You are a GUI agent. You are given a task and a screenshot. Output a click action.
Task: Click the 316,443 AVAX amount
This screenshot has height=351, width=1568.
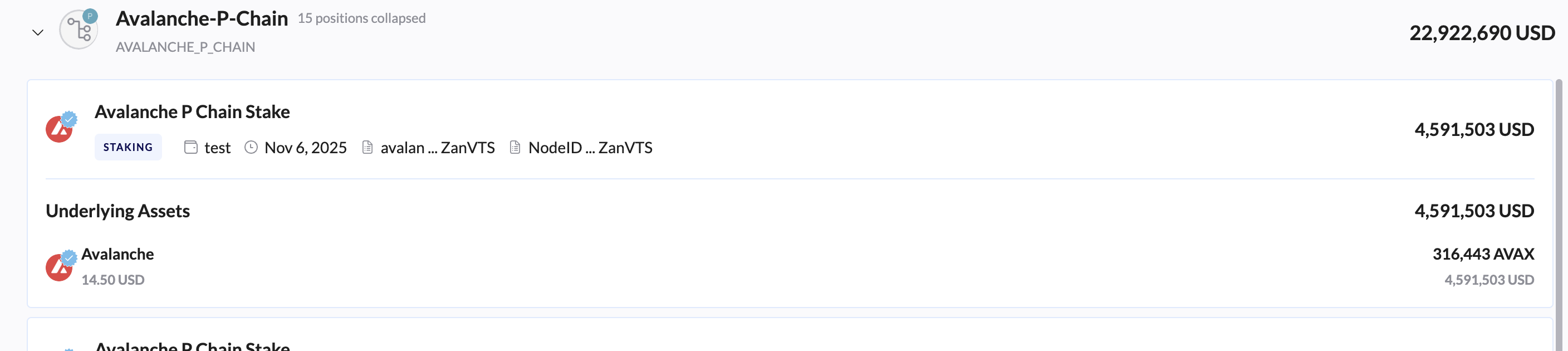point(1483,253)
